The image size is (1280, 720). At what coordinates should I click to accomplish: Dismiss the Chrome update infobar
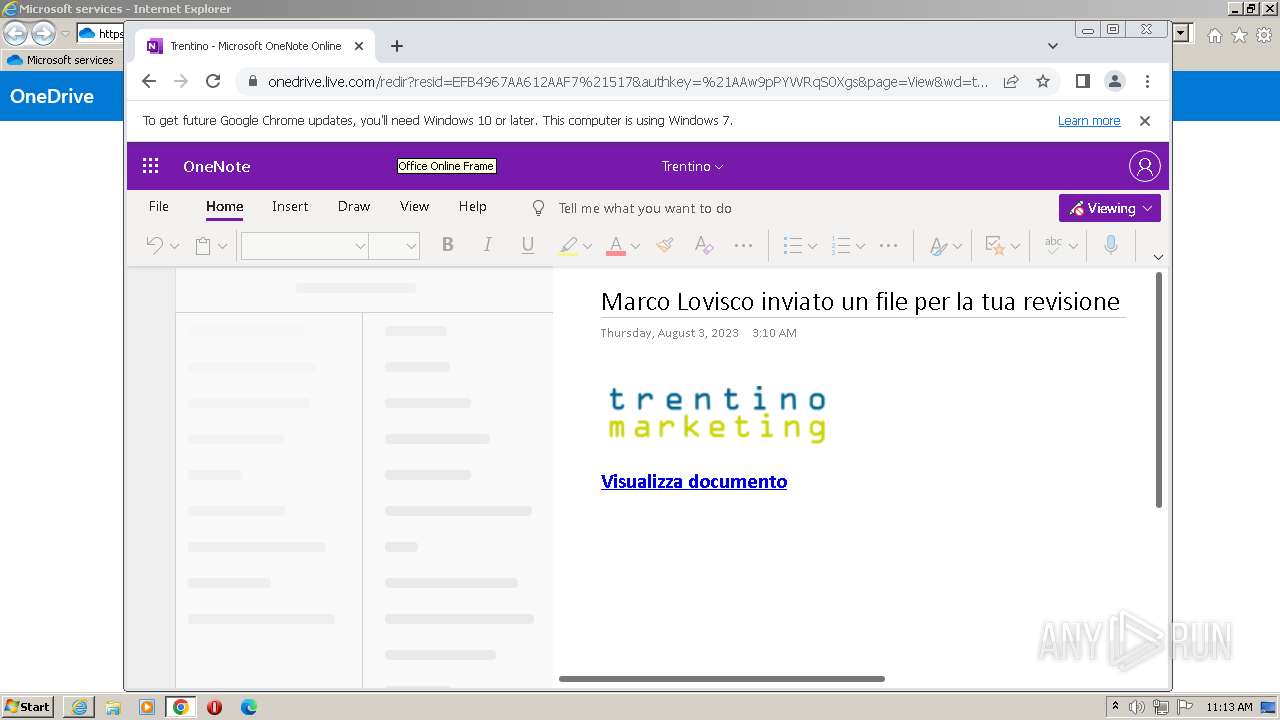point(1145,120)
